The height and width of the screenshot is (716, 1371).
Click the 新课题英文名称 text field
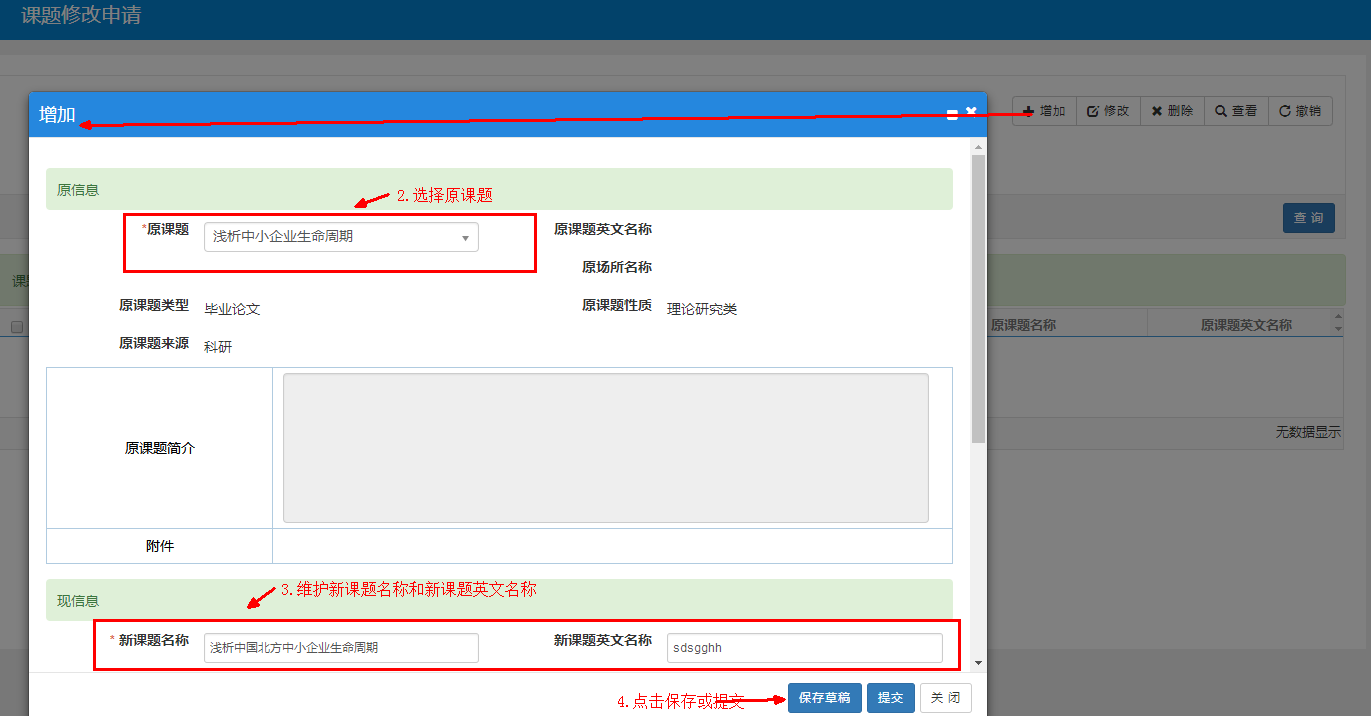coord(804,648)
